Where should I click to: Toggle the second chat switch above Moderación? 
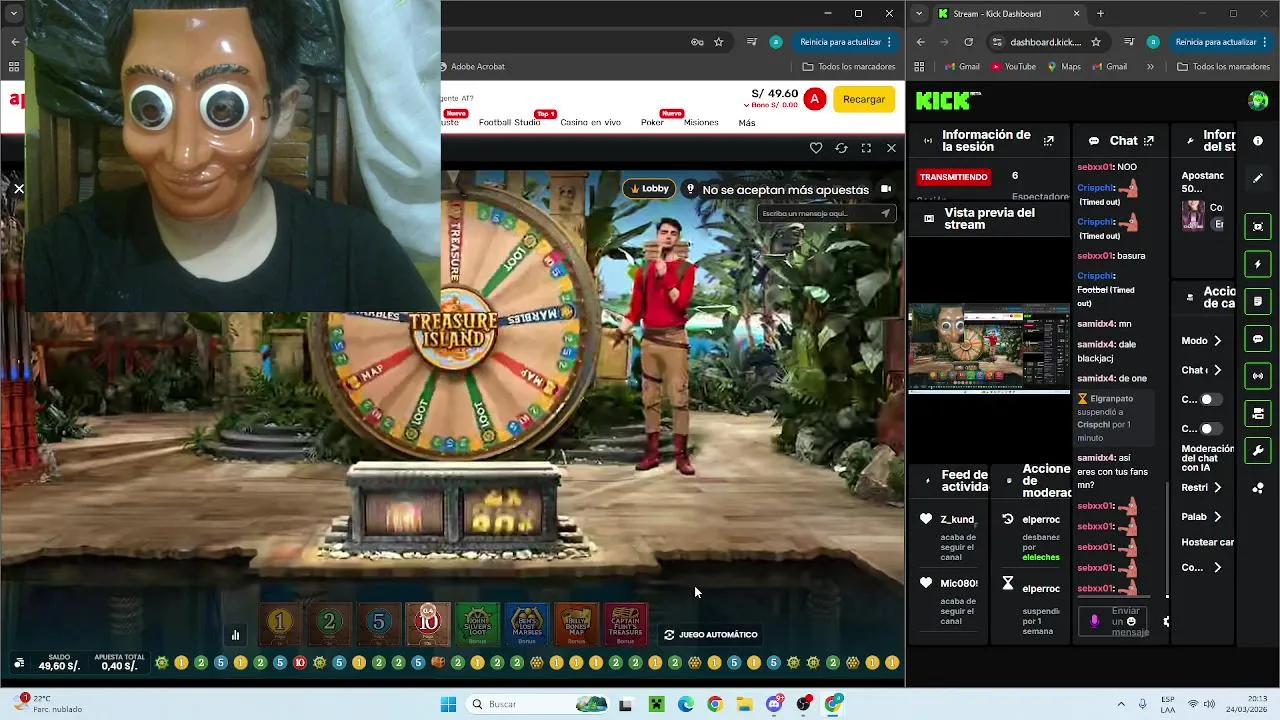tap(1210, 429)
